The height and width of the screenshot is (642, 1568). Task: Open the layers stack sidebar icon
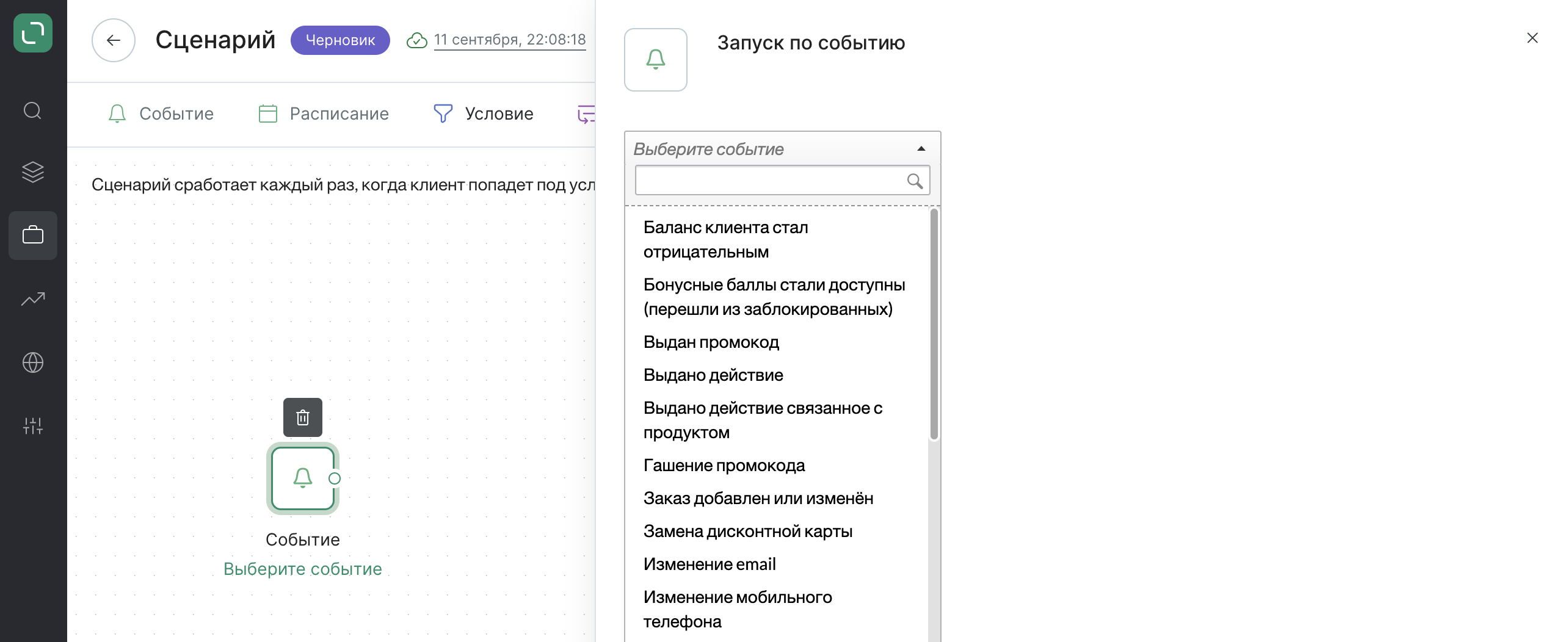[33, 172]
